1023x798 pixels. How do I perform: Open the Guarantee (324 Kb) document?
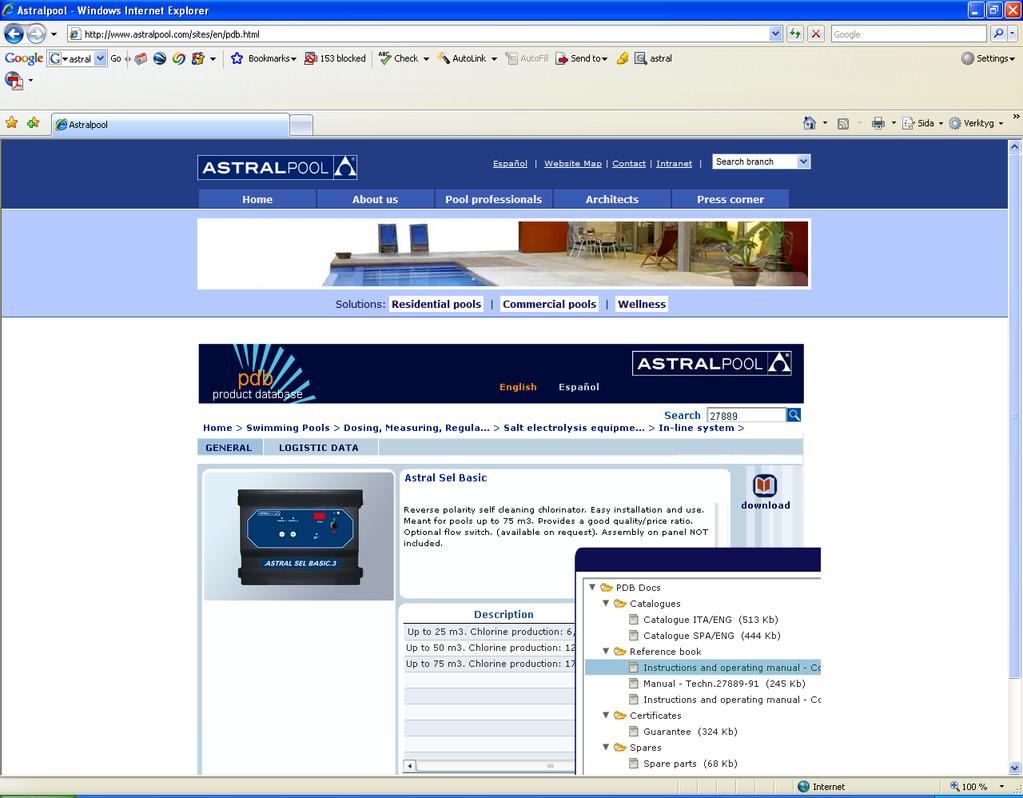pyautogui.click(x=690, y=731)
